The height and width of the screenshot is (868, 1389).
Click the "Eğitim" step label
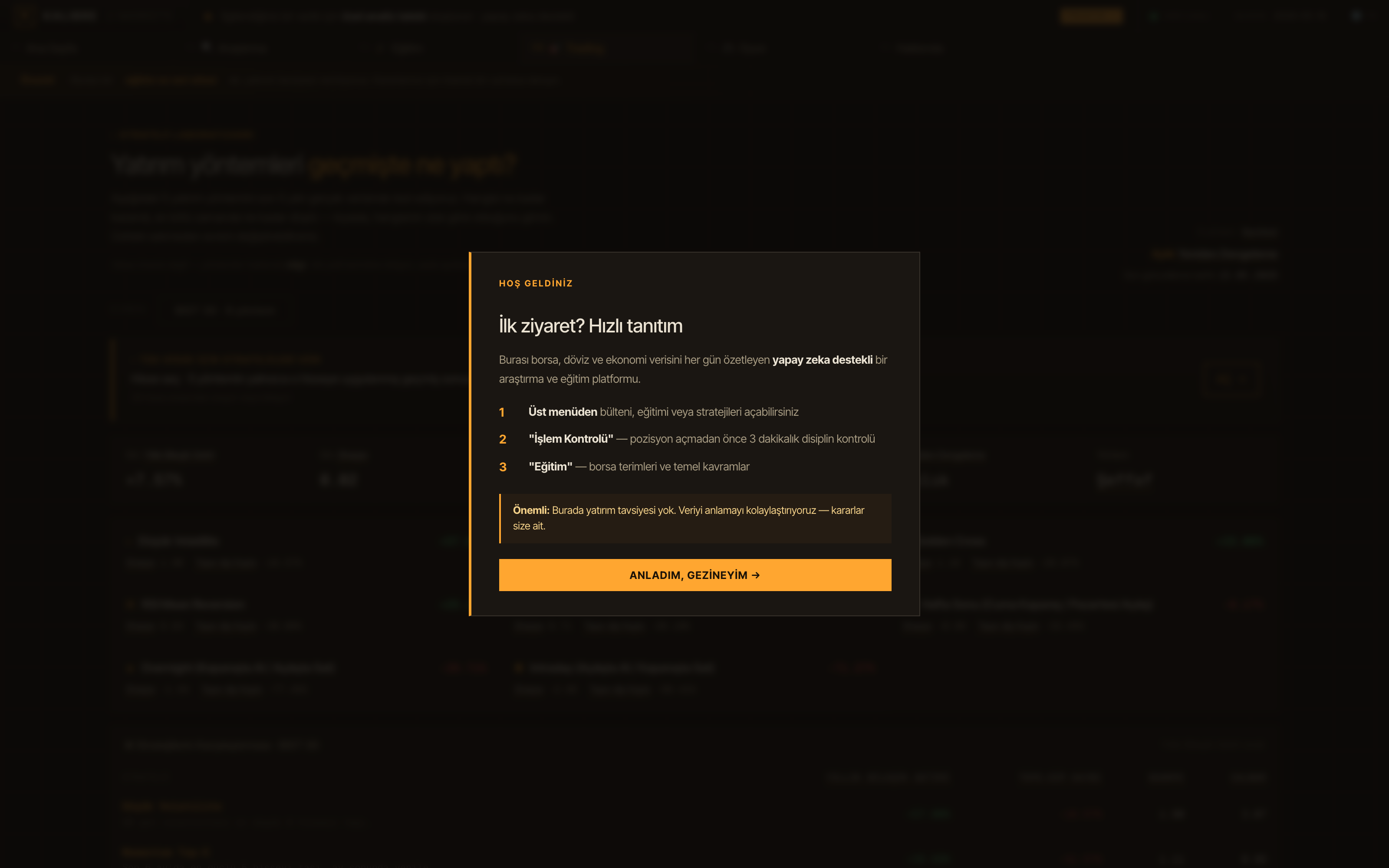tap(550, 466)
